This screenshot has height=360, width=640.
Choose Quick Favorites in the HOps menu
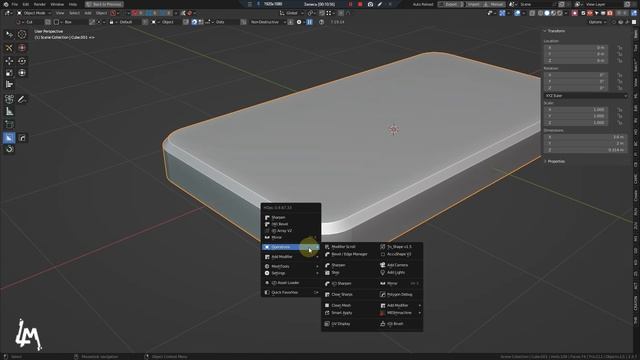tap(291, 293)
